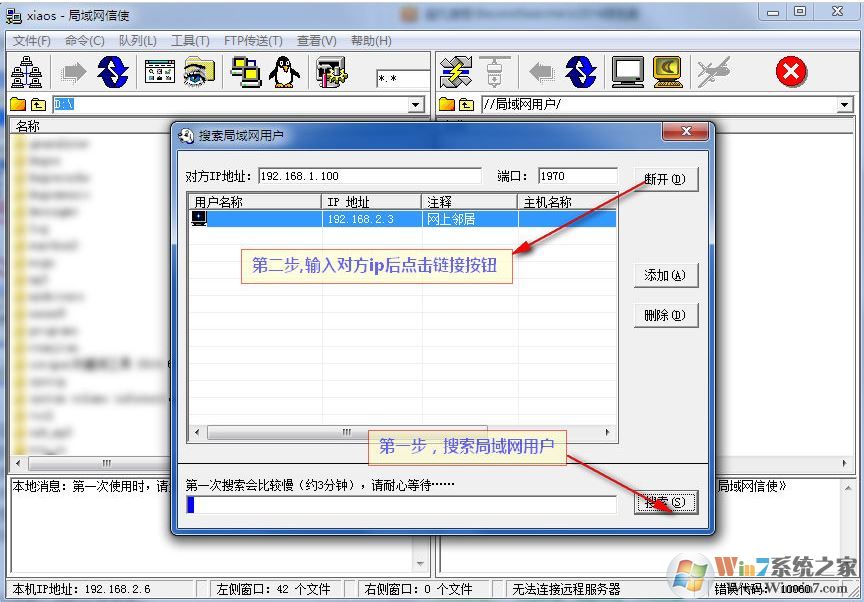Click the penguin icon in the toolbar
Screen dimensions: 864x602
[x=283, y=72]
